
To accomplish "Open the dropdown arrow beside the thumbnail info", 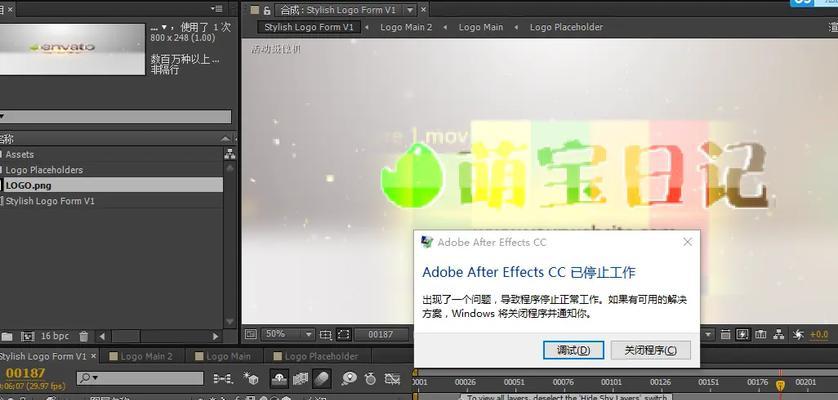I will [165, 27].
